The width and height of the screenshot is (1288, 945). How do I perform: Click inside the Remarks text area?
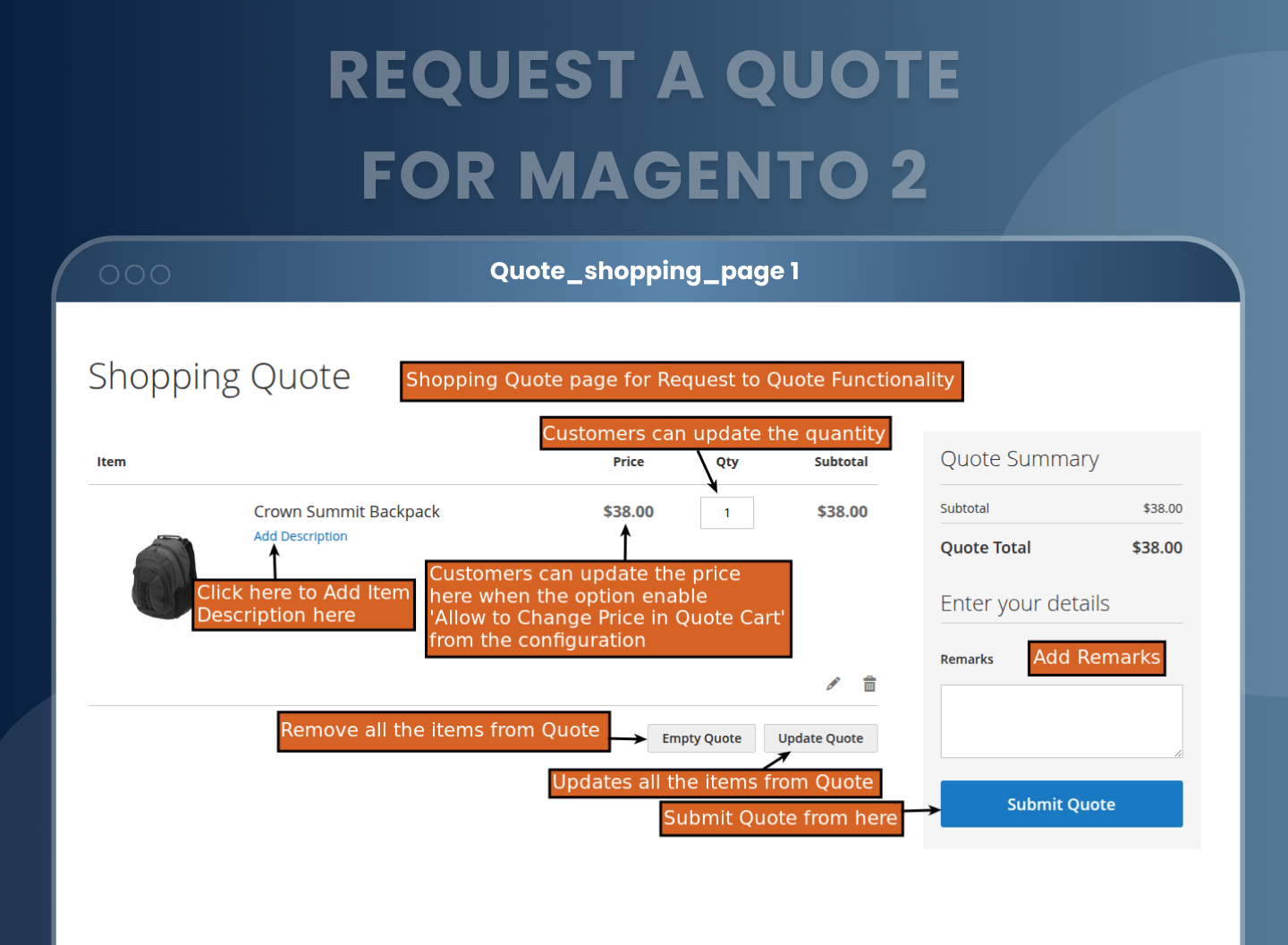1061,720
